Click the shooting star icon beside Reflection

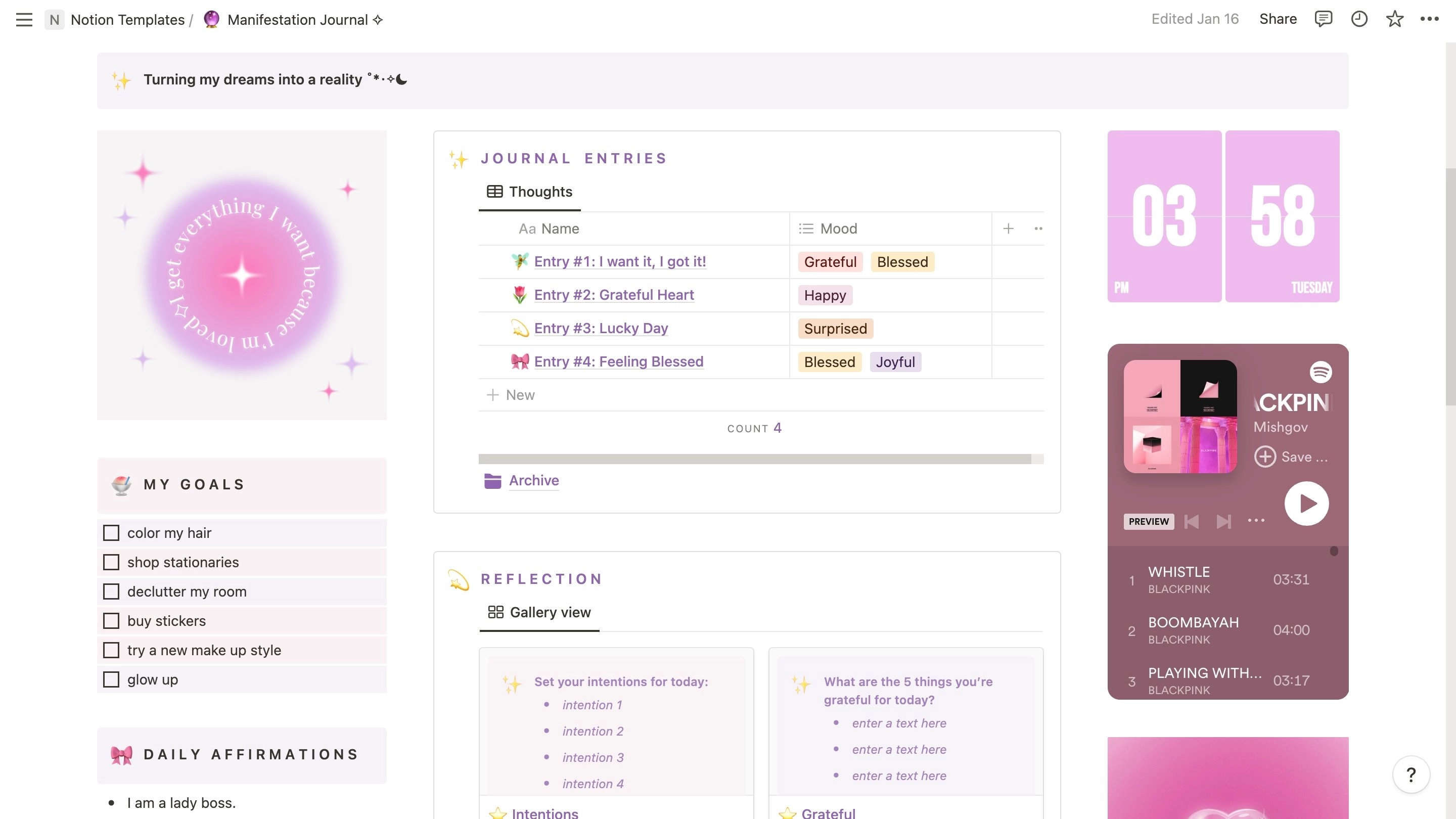coord(459,579)
